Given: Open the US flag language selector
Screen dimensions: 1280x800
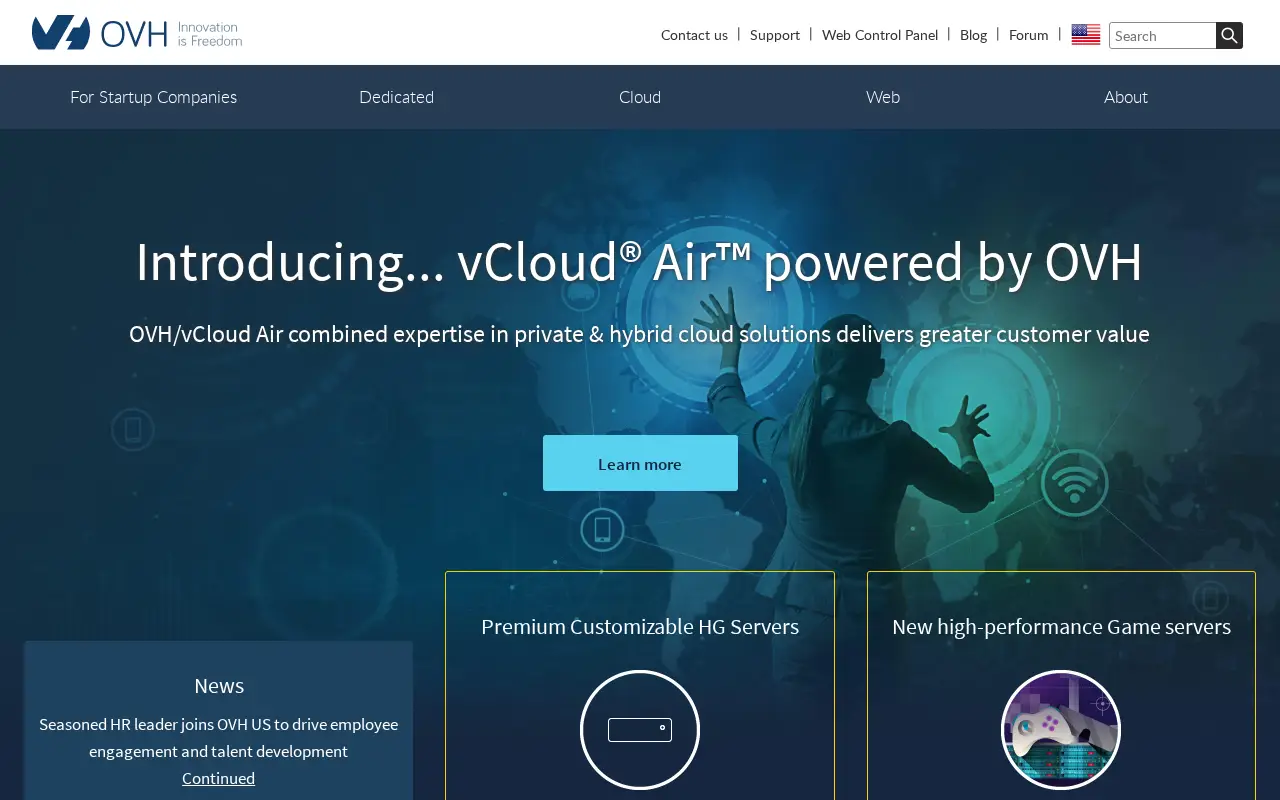Looking at the screenshot, I should 1085,35.
